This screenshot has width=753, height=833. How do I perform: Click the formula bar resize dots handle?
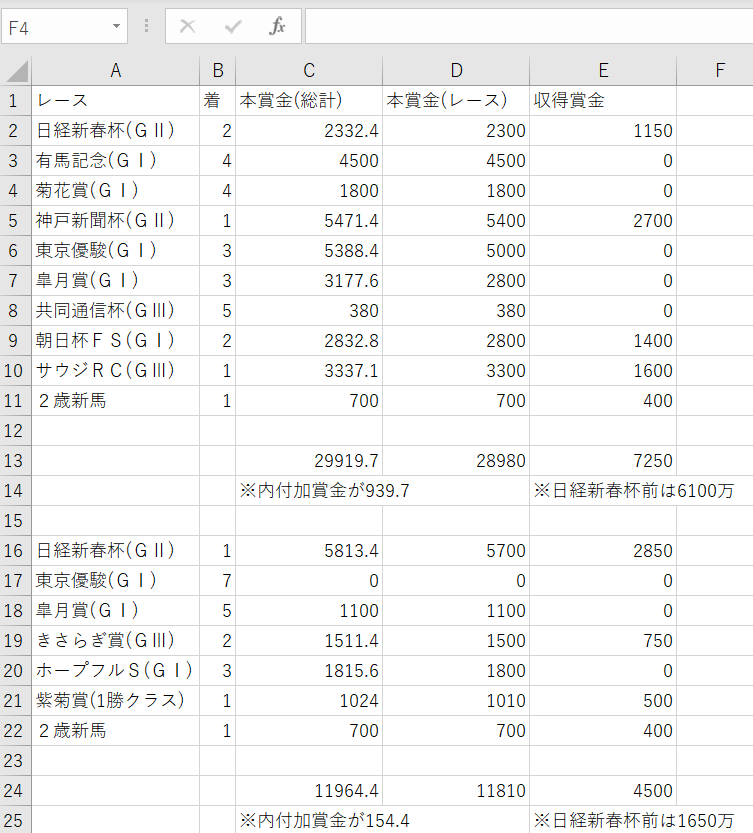pyautogui.click(x=147, y=26)
